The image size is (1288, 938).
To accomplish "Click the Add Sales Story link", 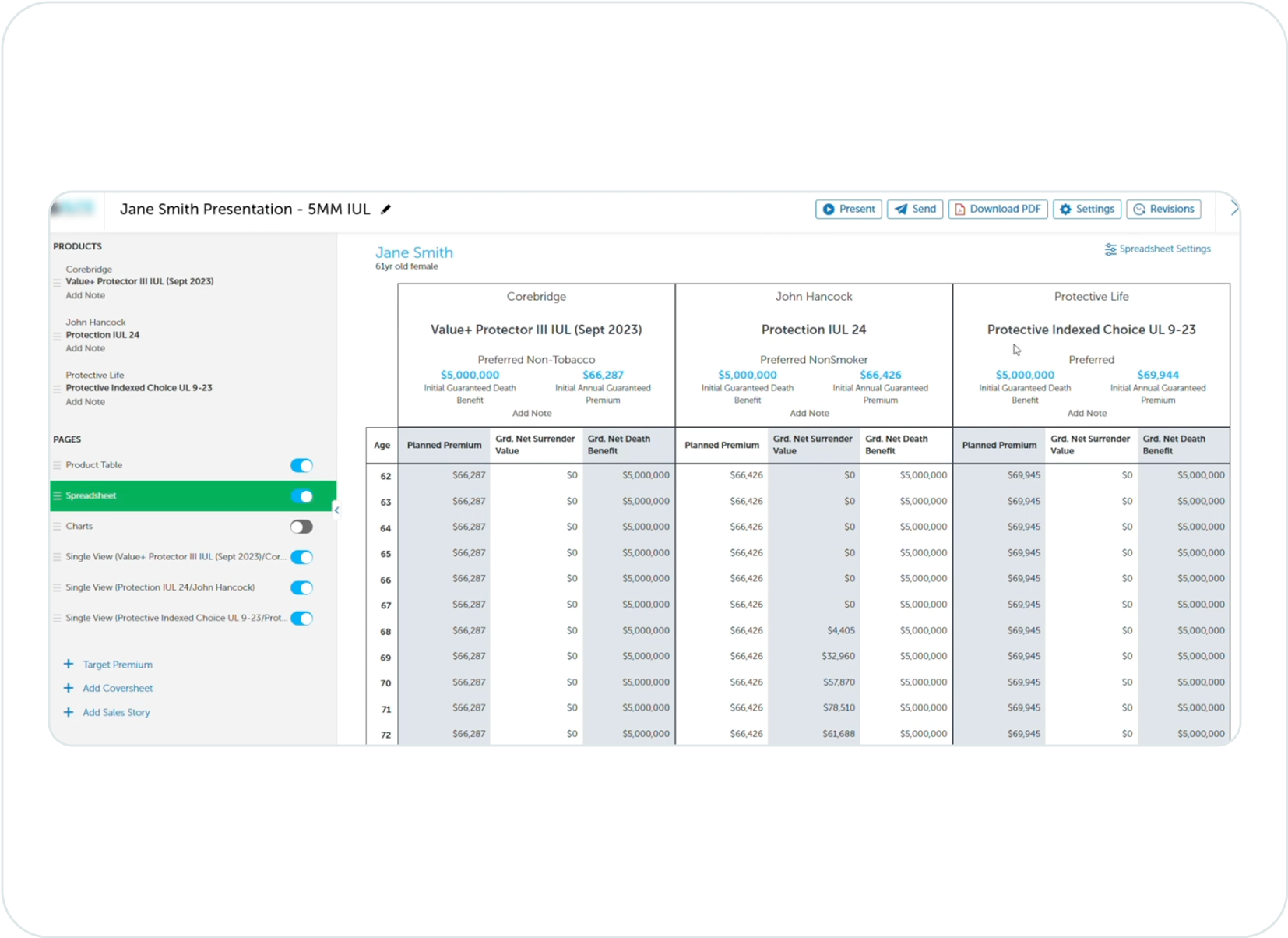I will pyautogui.click(x=116, y=713).
